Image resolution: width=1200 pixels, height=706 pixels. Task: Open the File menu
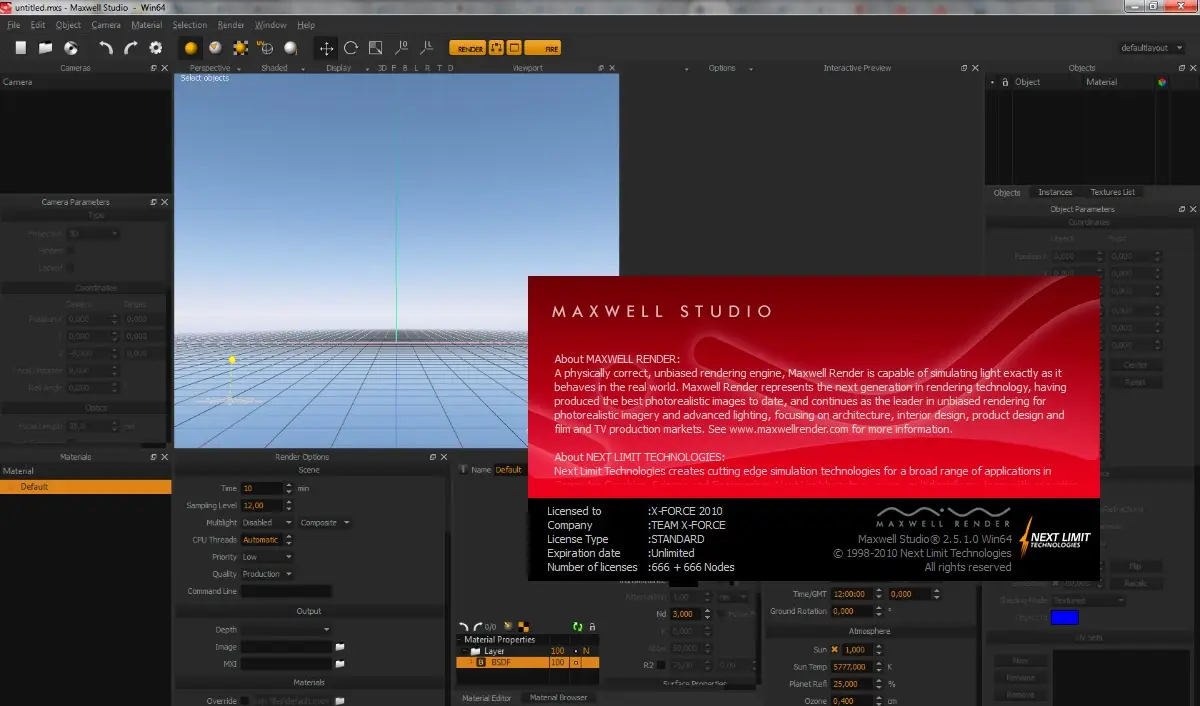[x=14, y=25]
